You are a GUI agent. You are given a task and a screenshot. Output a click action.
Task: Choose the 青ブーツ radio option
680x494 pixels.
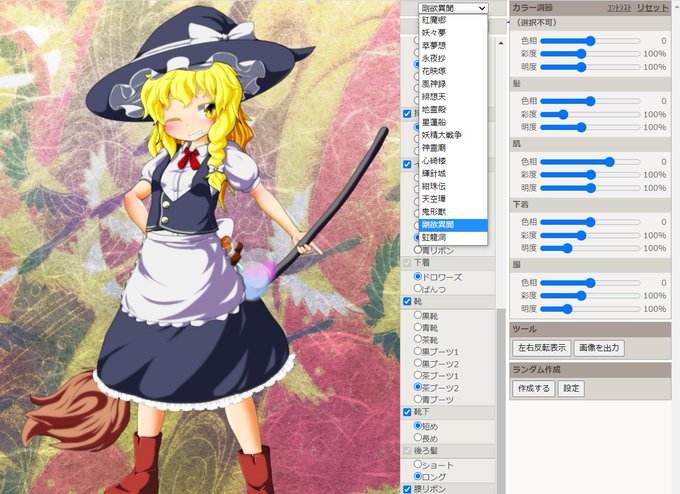(418, 399)
